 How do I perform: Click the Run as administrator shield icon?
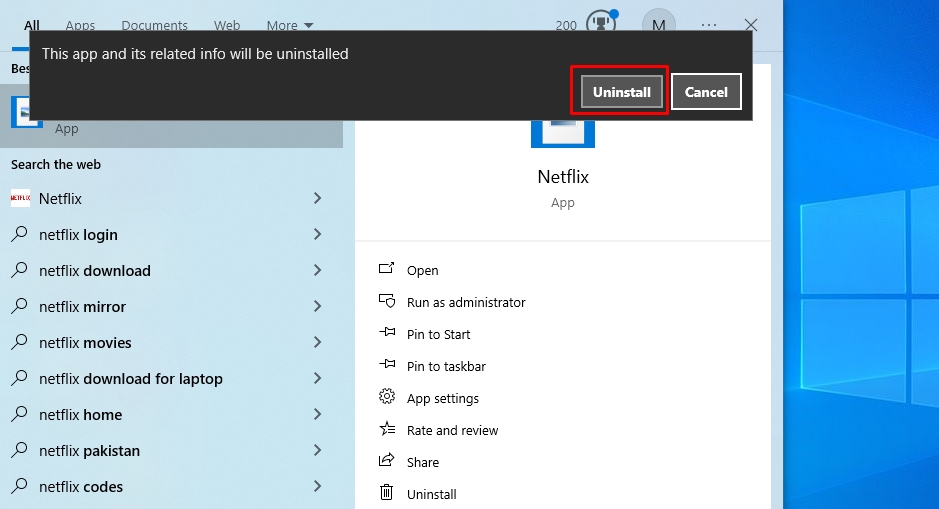point(387,301)
